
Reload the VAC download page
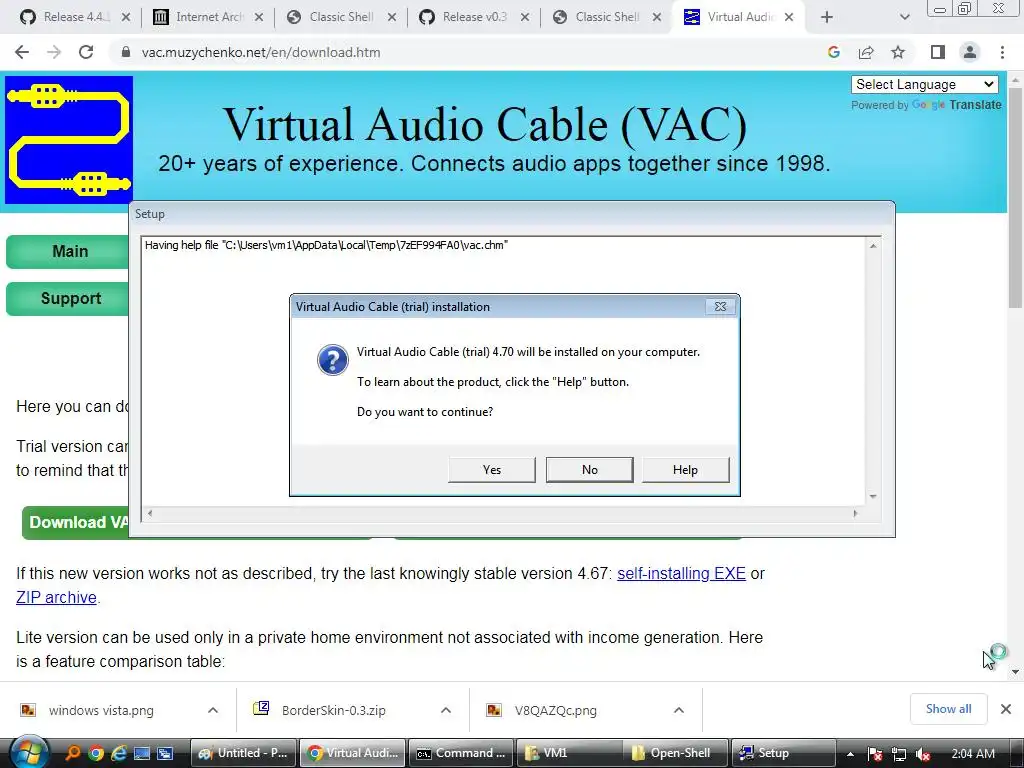click(86, 52)
